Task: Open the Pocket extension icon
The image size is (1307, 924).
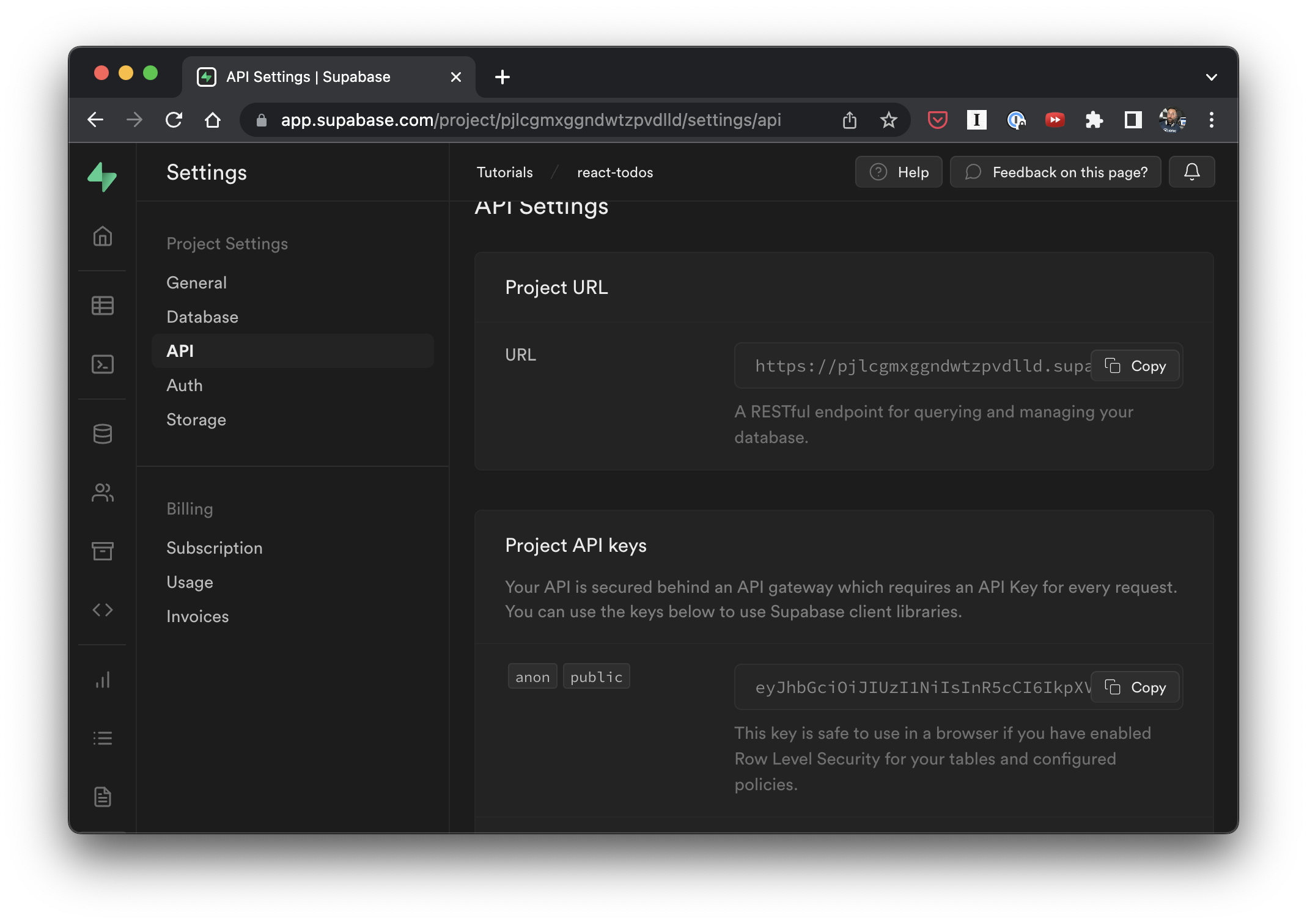Action: click(x=937, y=120)
